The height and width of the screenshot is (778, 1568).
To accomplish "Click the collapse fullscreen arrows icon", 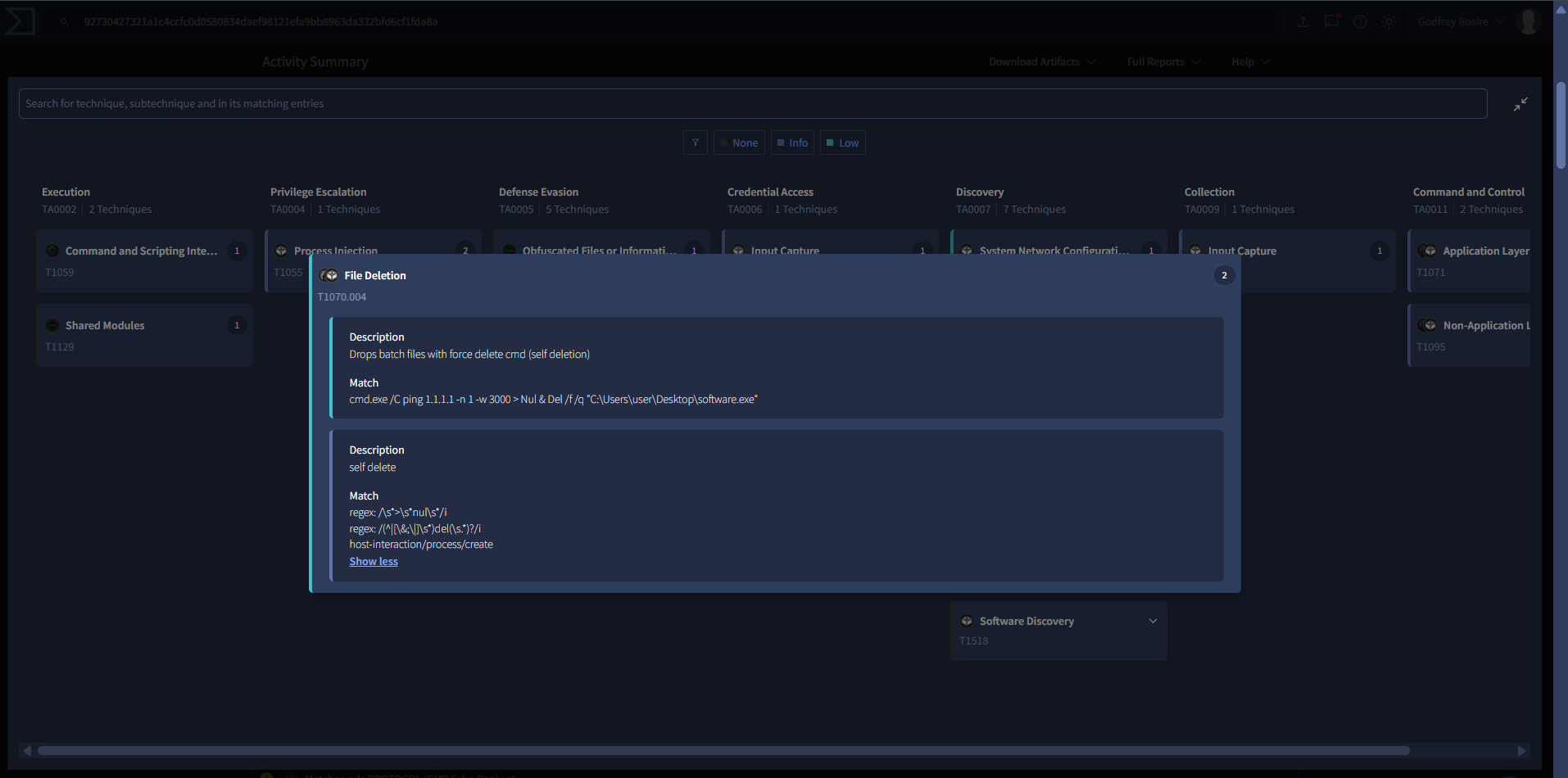I will (1520, 104).
